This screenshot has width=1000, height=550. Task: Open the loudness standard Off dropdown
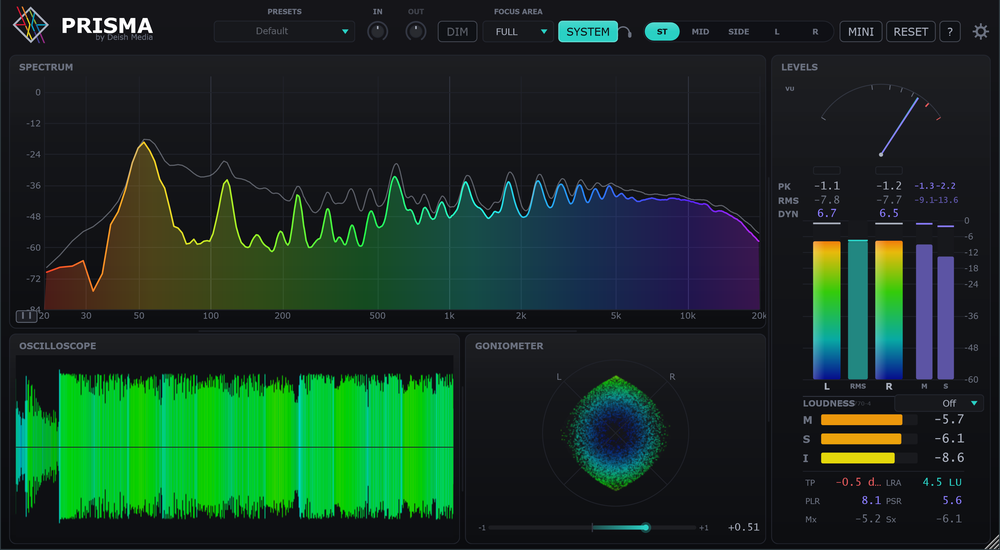[939, 403]
